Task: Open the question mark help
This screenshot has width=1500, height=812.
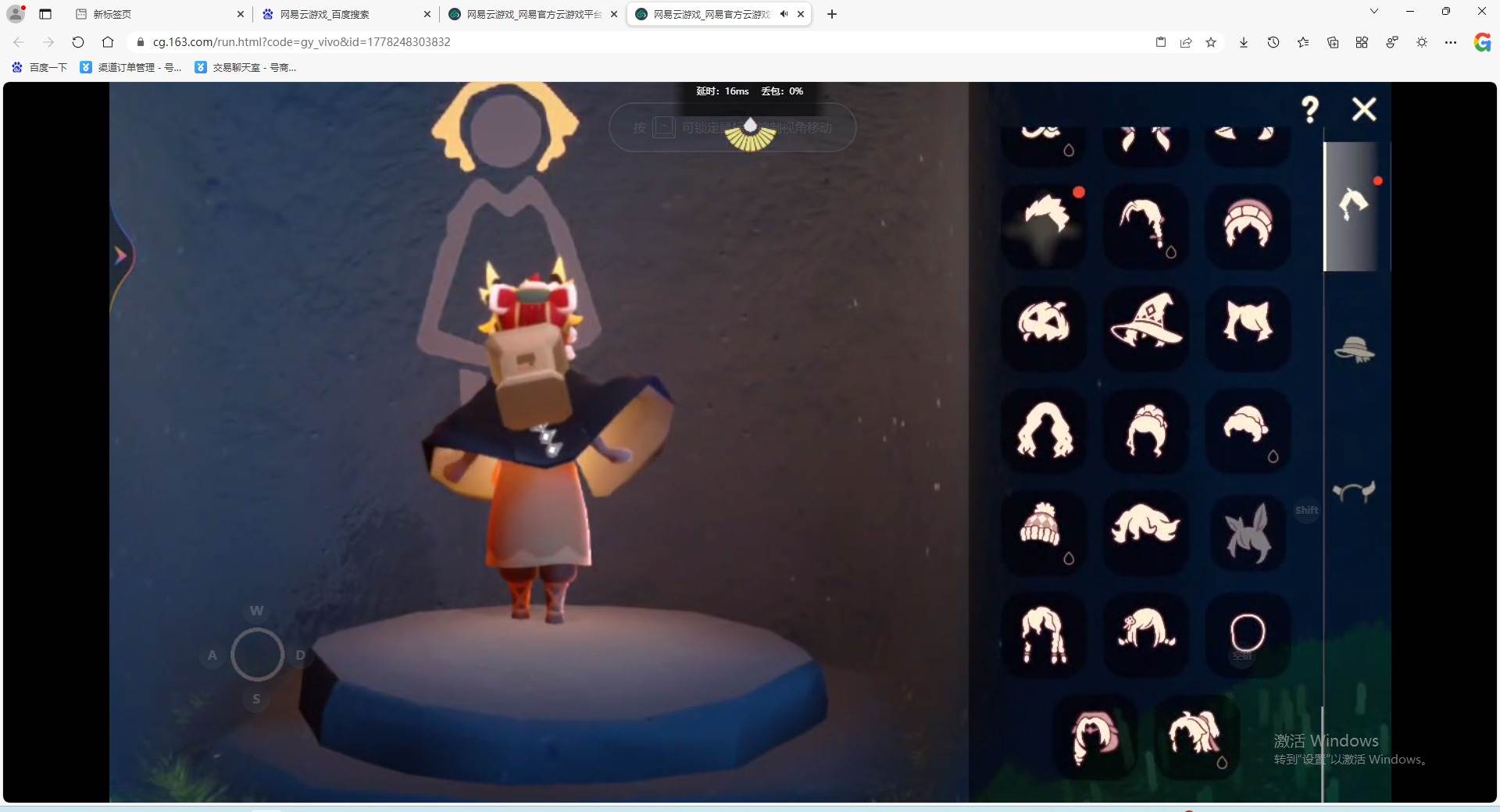Action: pos(1310,109)
